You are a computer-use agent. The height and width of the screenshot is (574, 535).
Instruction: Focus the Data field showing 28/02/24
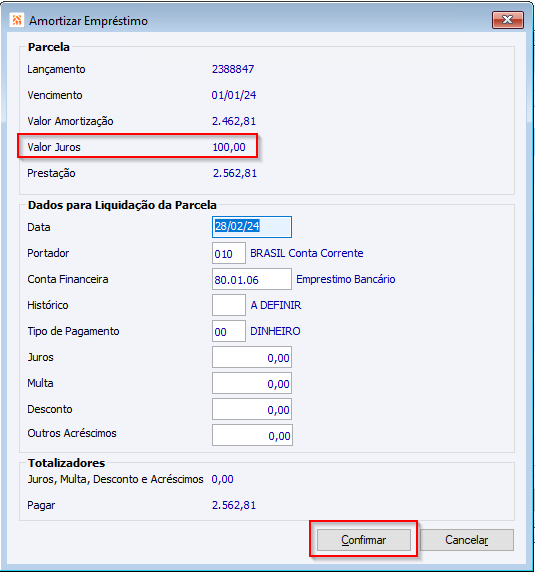(252, 227)
